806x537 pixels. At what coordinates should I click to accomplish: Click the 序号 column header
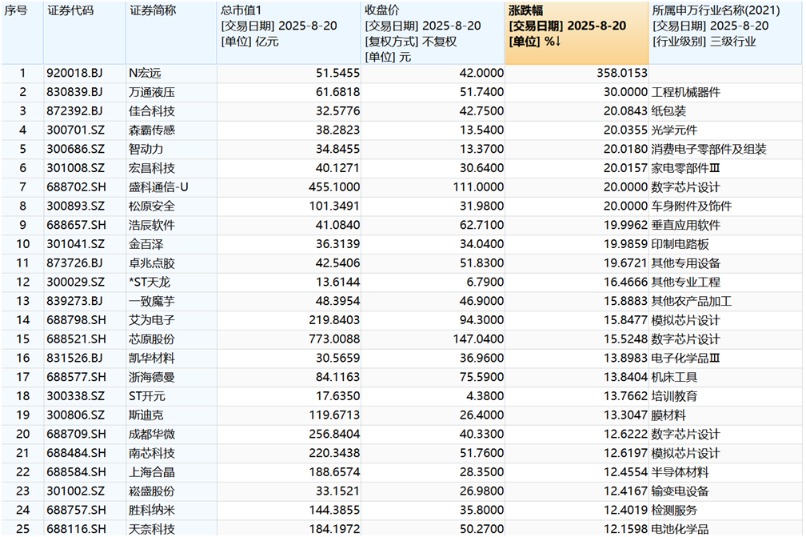click(x=22, y=33)
